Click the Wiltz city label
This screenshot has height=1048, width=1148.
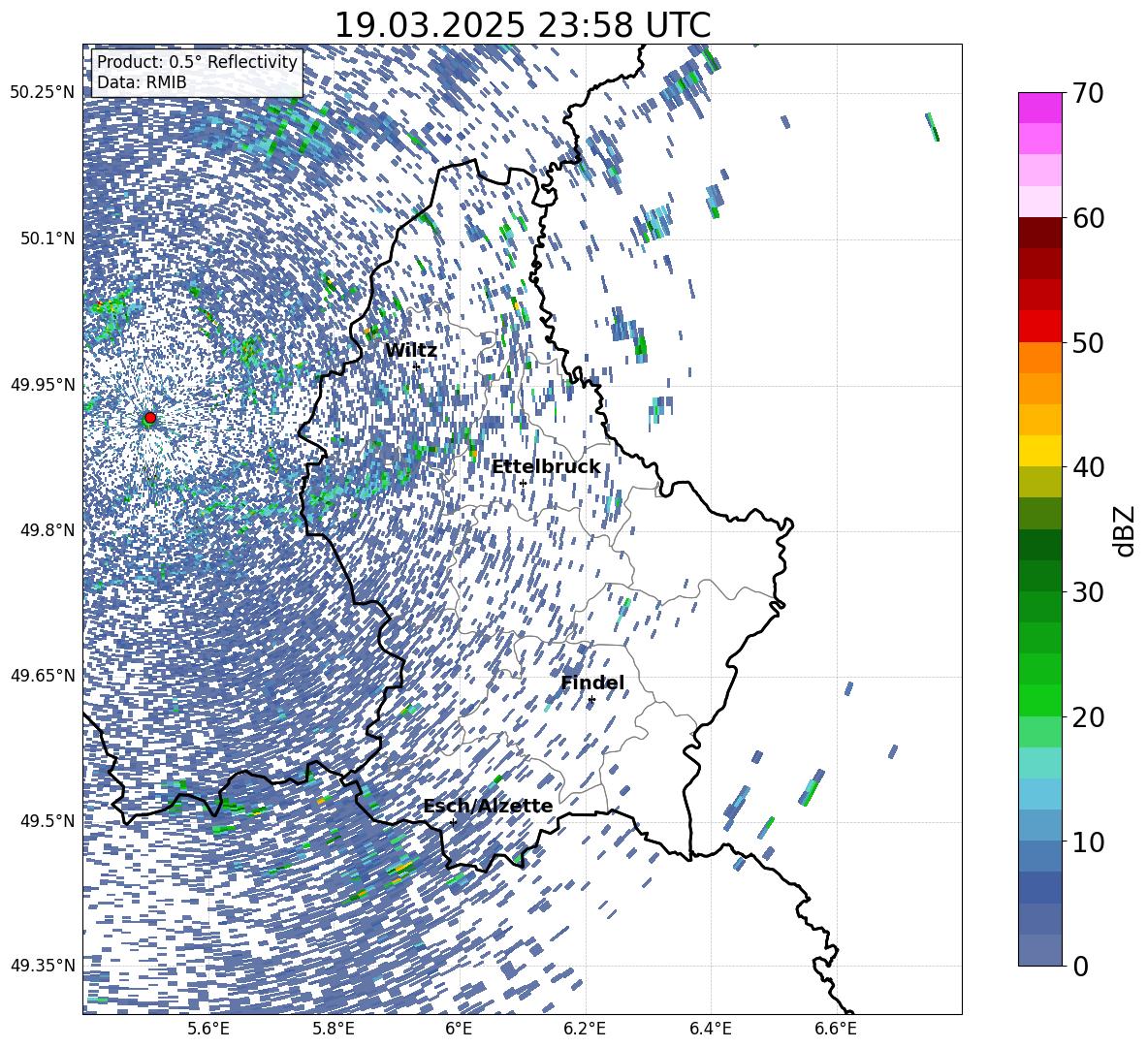coord(411,351)
